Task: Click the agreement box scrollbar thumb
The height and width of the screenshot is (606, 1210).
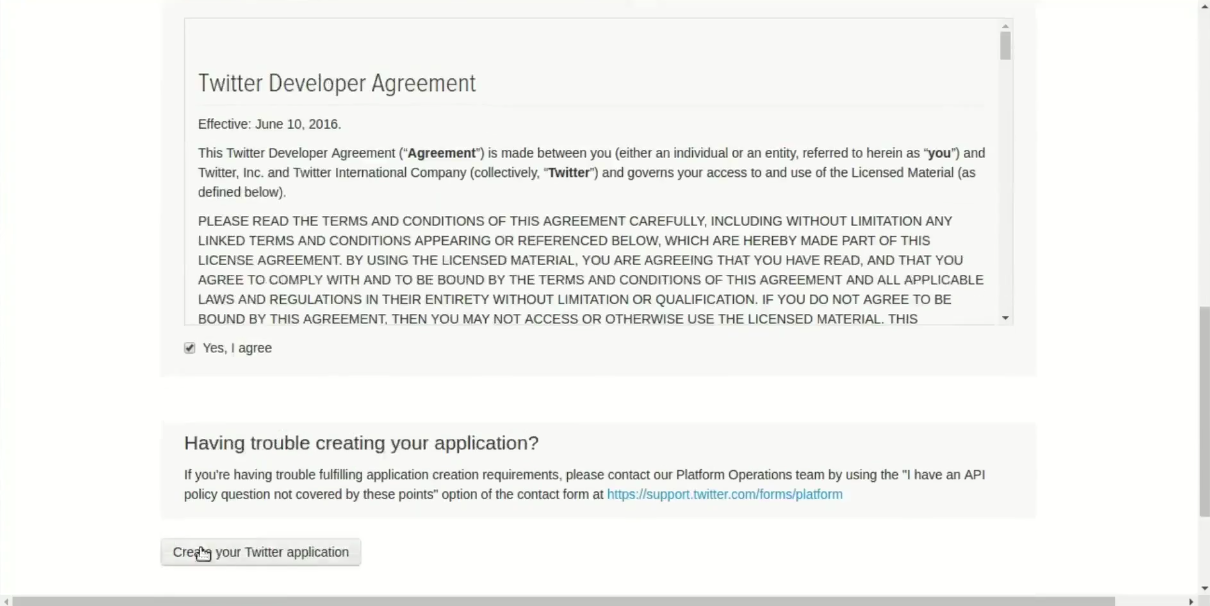Action: pos(1005,45)
